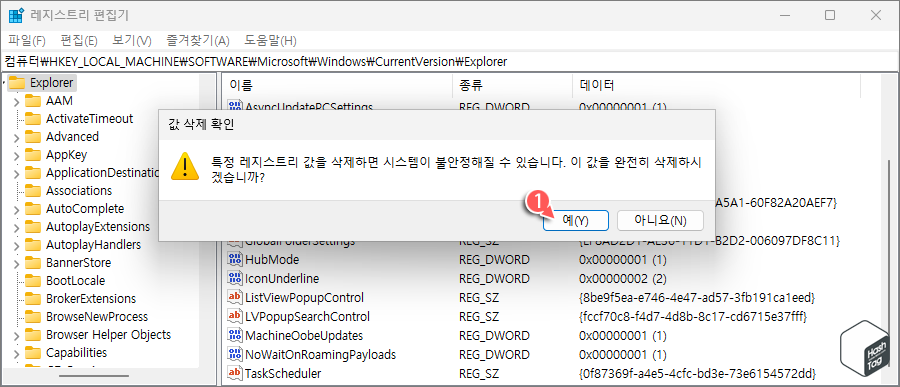Click the AutoplayExtensions folder icon
The image size is (900, 387).
[x=33, y=227]
